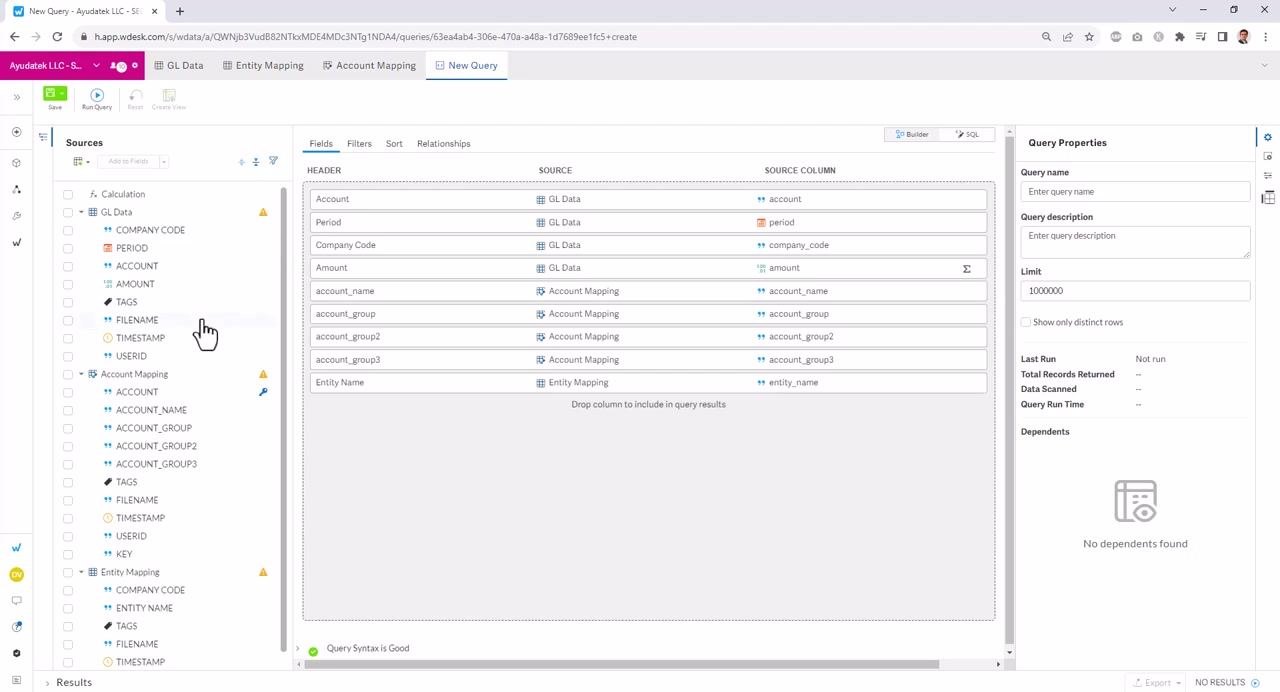Check the Account Mapping source checkbox
The height and width of the screenshot is (692, 1280).
[x=68, y=374]
